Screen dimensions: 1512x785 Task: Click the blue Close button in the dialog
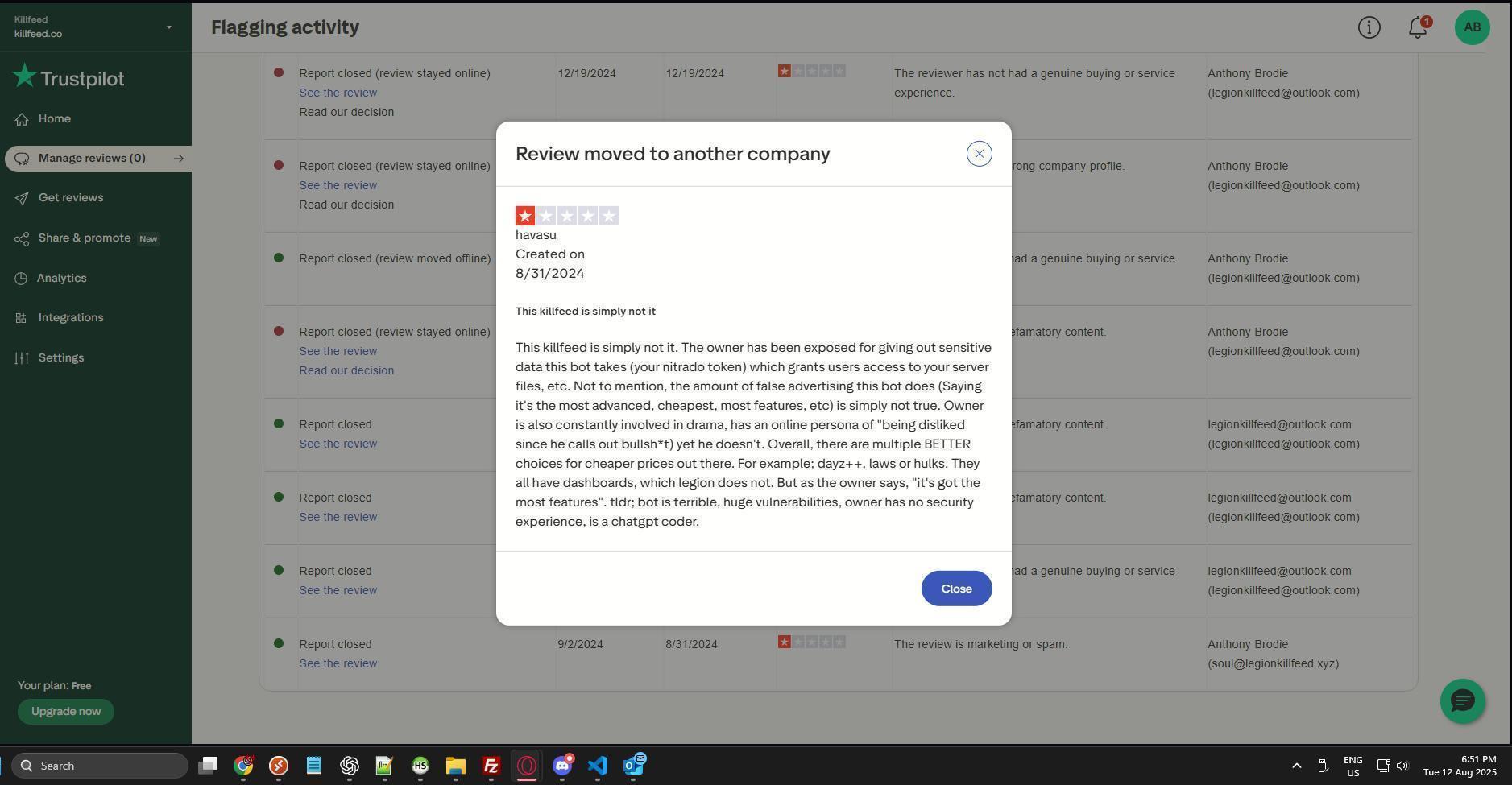(956, 589)
